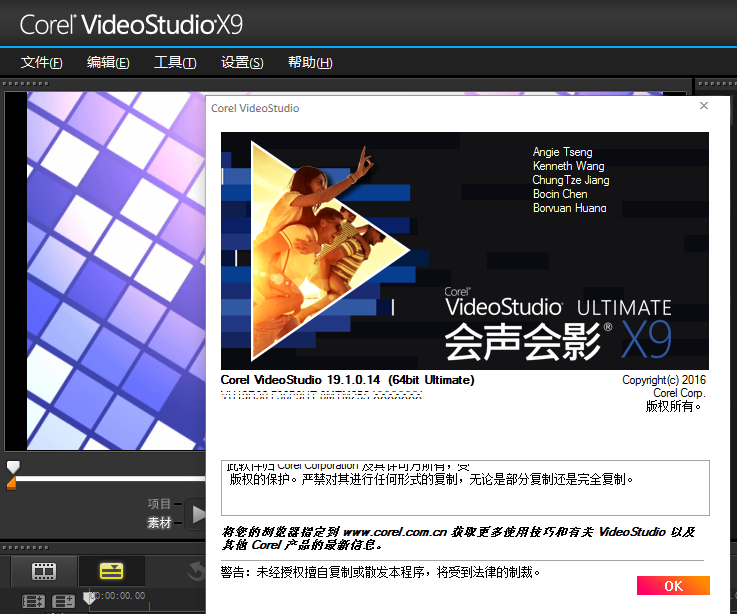
Task: Close the Corel VideoStudio about dialog
Action: [704, 105]
